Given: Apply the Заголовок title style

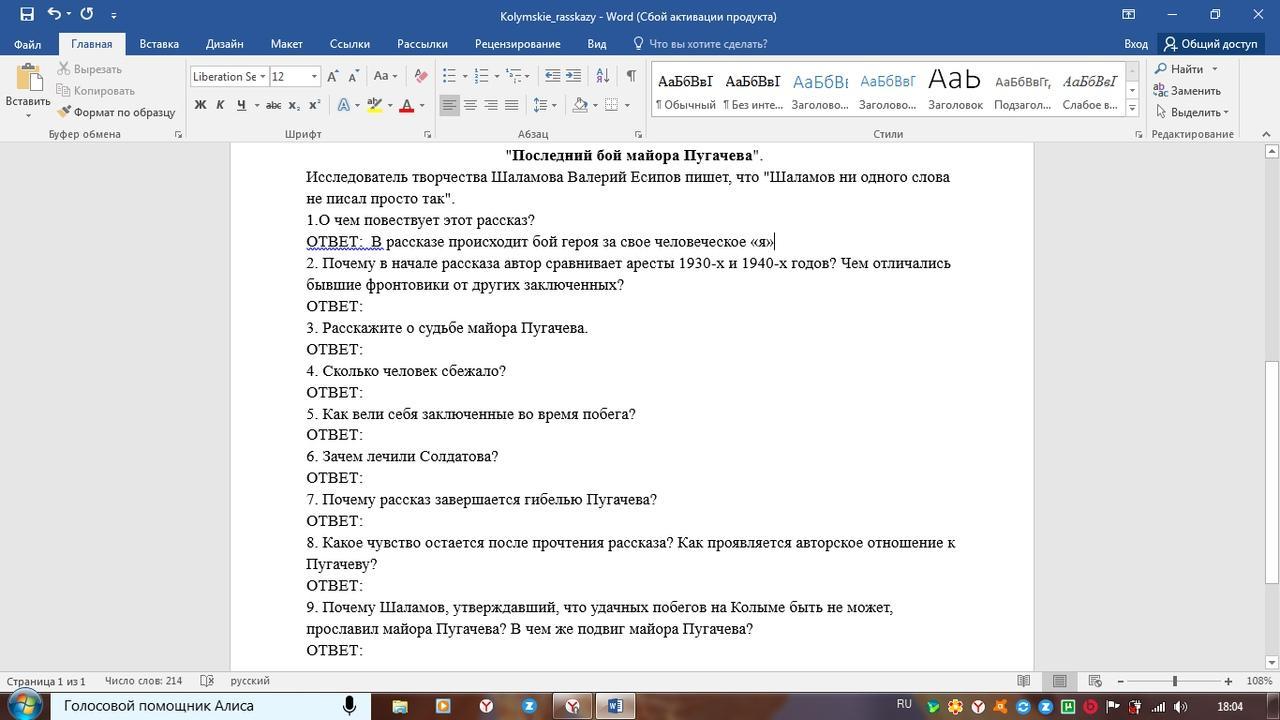Looking at the screenshot, I should pos(955,89).
